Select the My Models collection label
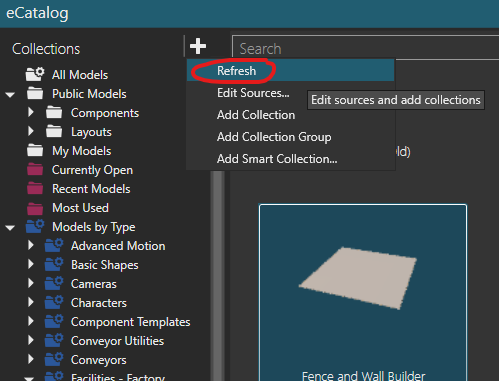The image size is (499, 381). click(x=82, y=151)
